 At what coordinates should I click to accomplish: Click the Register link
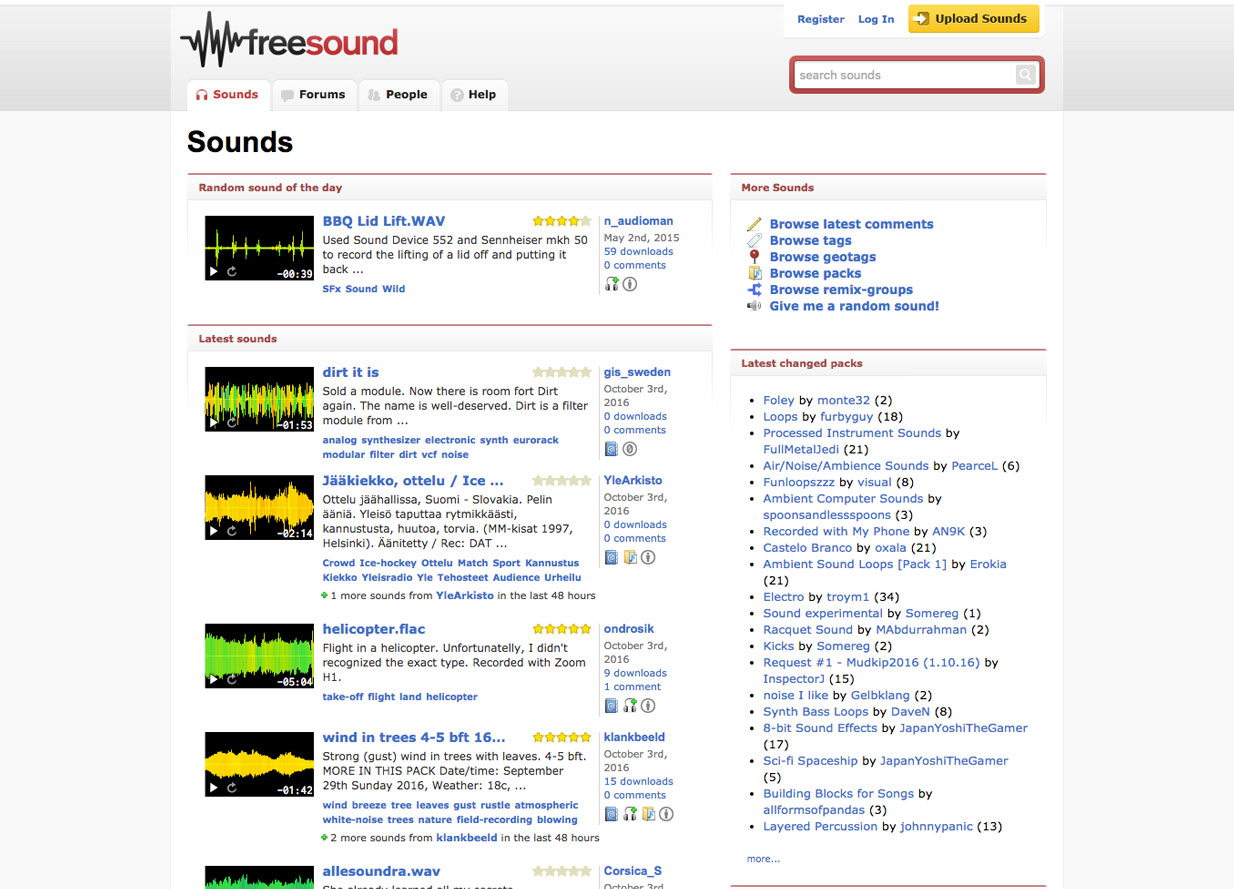821,19
